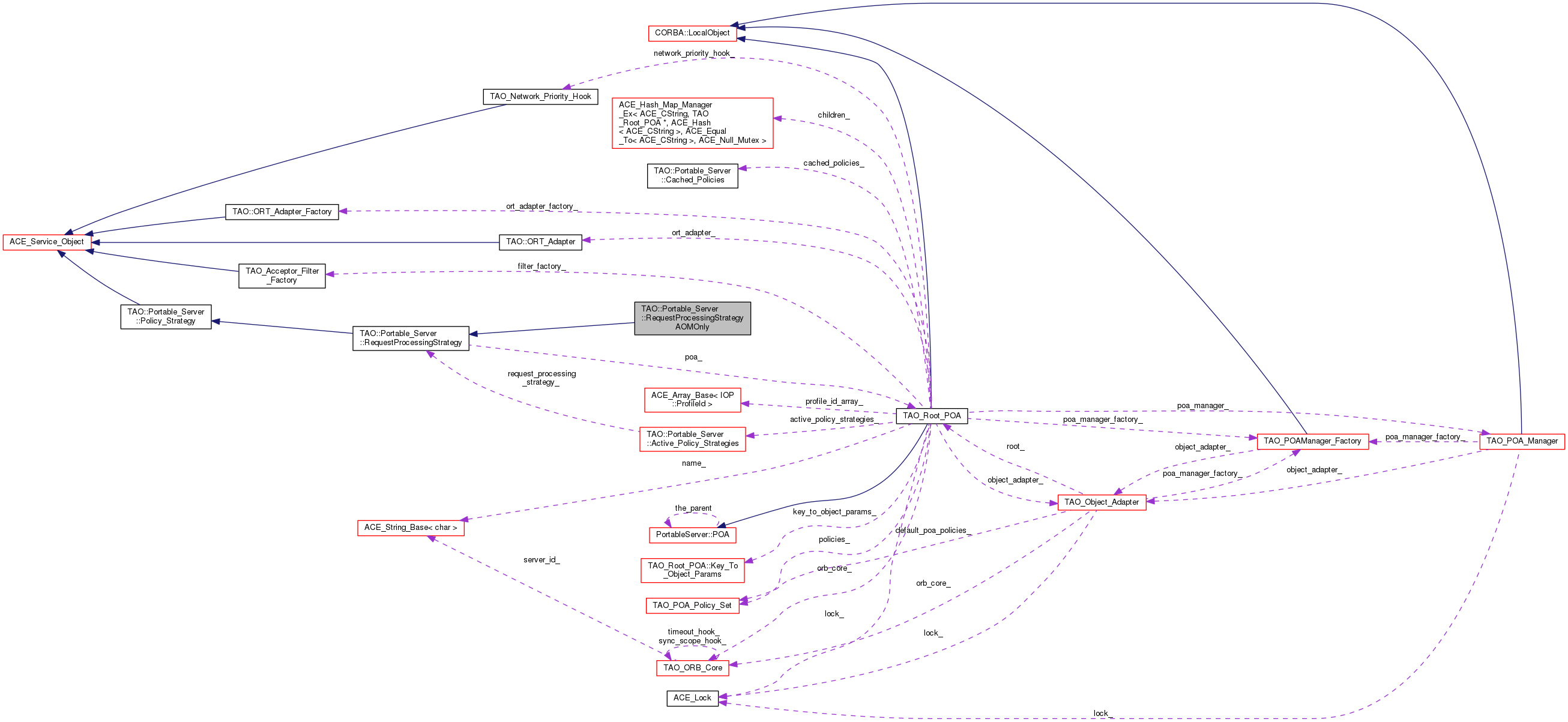Select gray RequestProcessingStrategyAOMOnly node
This screenshot has height=722, width=1568.
point(692,317)
